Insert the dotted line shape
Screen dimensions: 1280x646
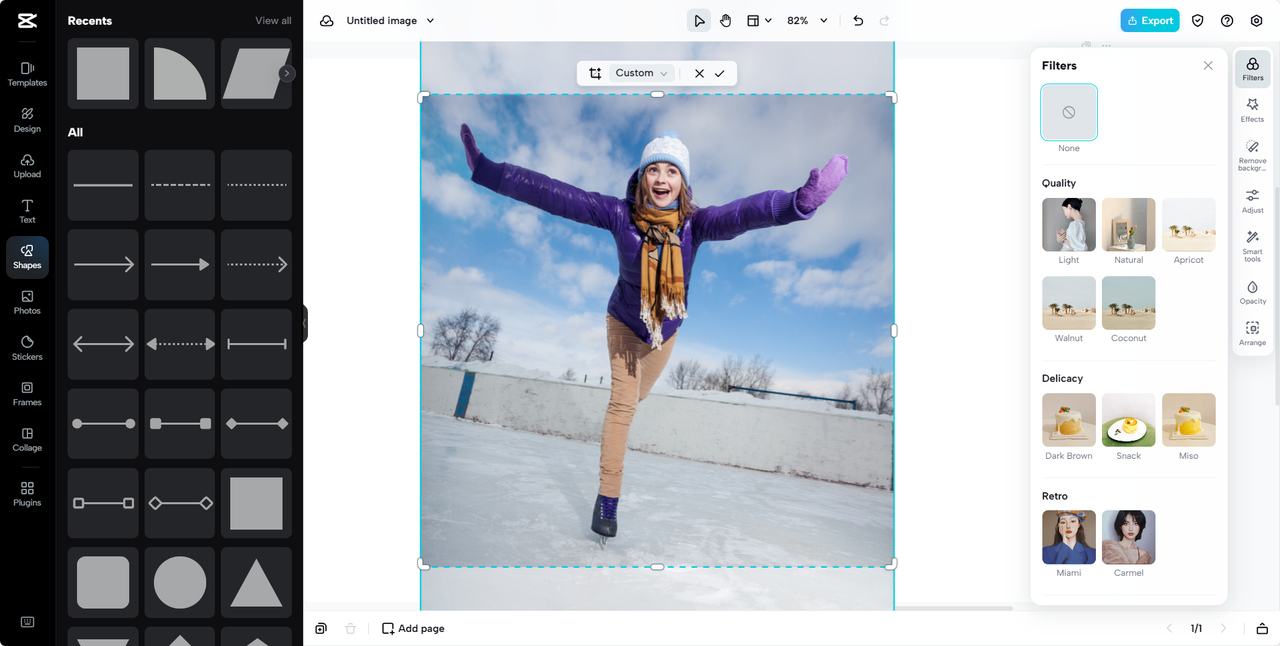point(257,185)
